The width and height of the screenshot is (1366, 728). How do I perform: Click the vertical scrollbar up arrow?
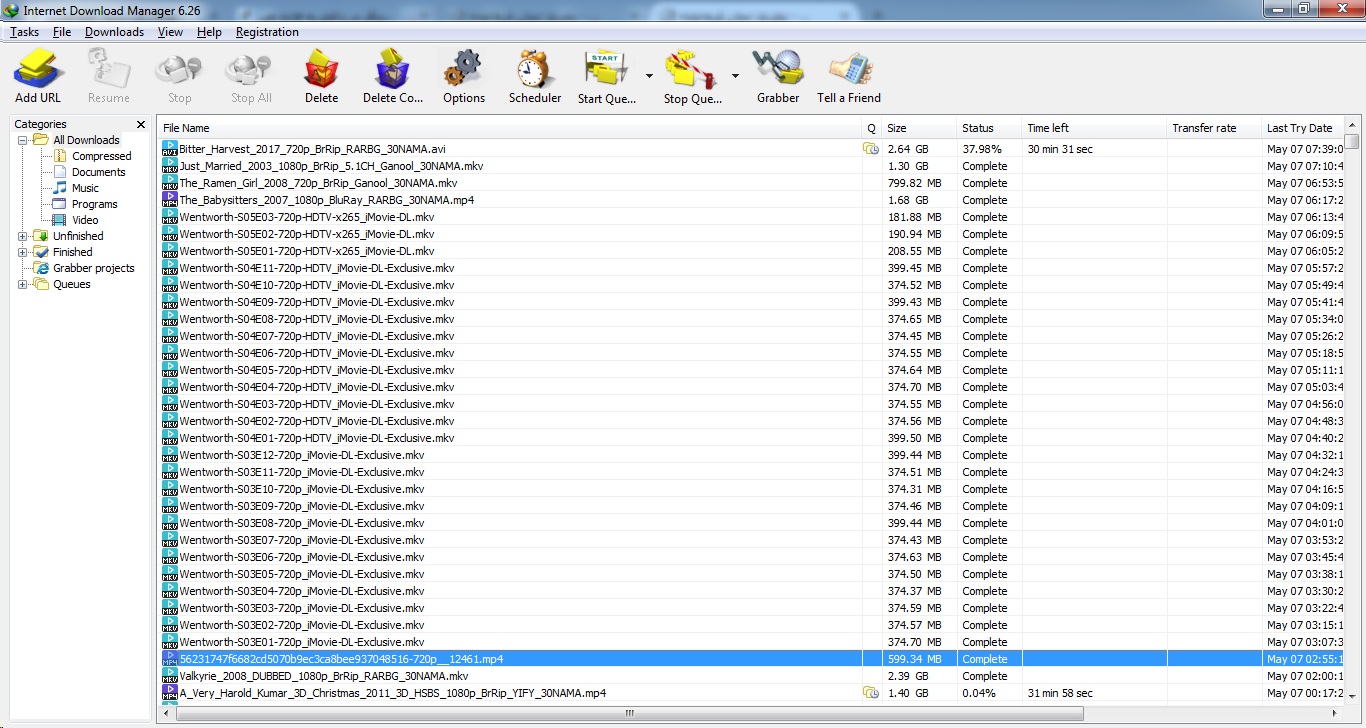click(x=1352, y=126)
